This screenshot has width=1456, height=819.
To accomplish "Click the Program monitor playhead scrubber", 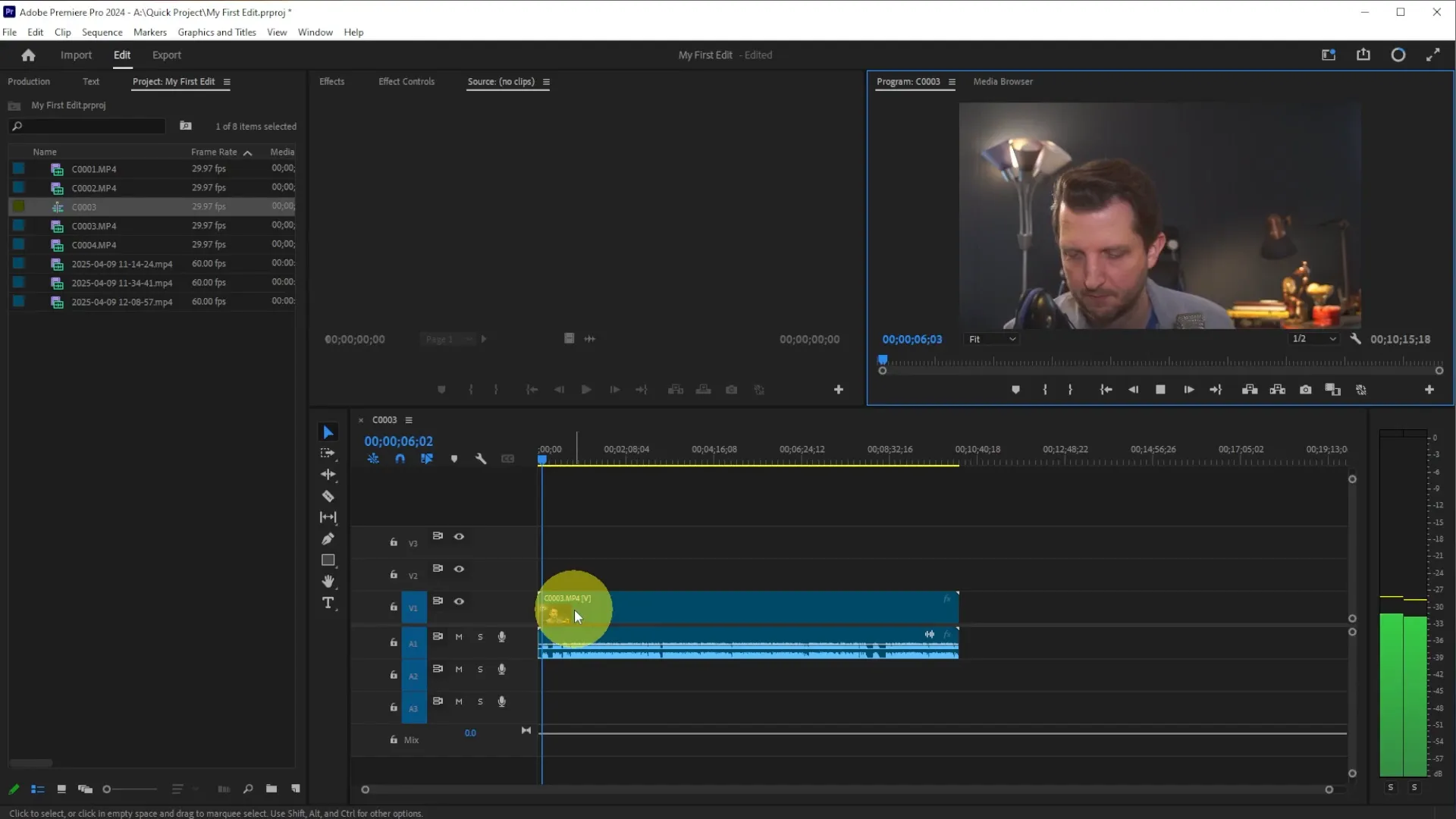I will tap(883, 359).
